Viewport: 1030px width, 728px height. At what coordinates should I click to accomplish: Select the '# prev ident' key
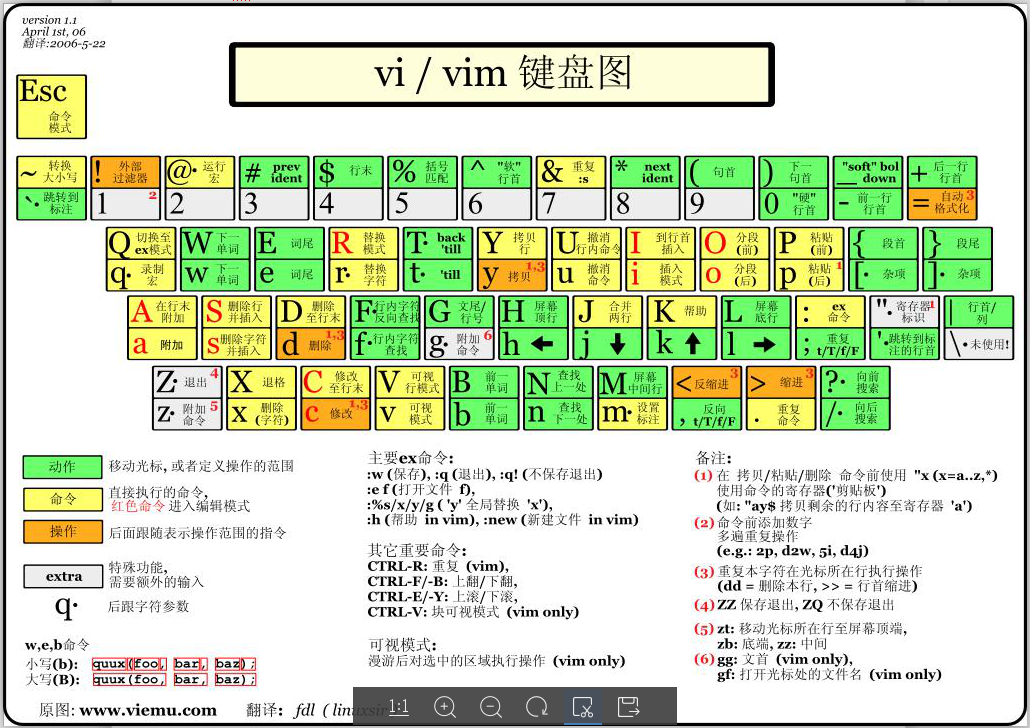click(274, 172)
